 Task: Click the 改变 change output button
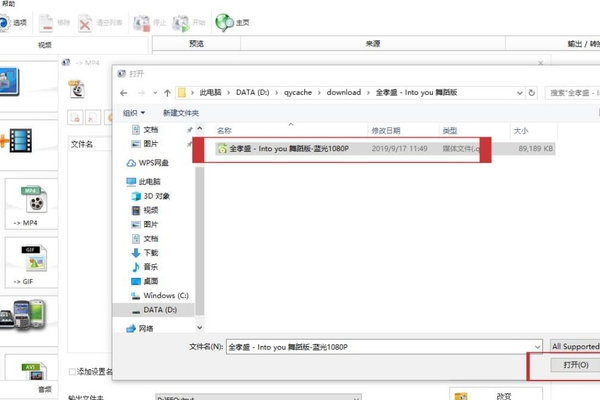pos(496,395)
